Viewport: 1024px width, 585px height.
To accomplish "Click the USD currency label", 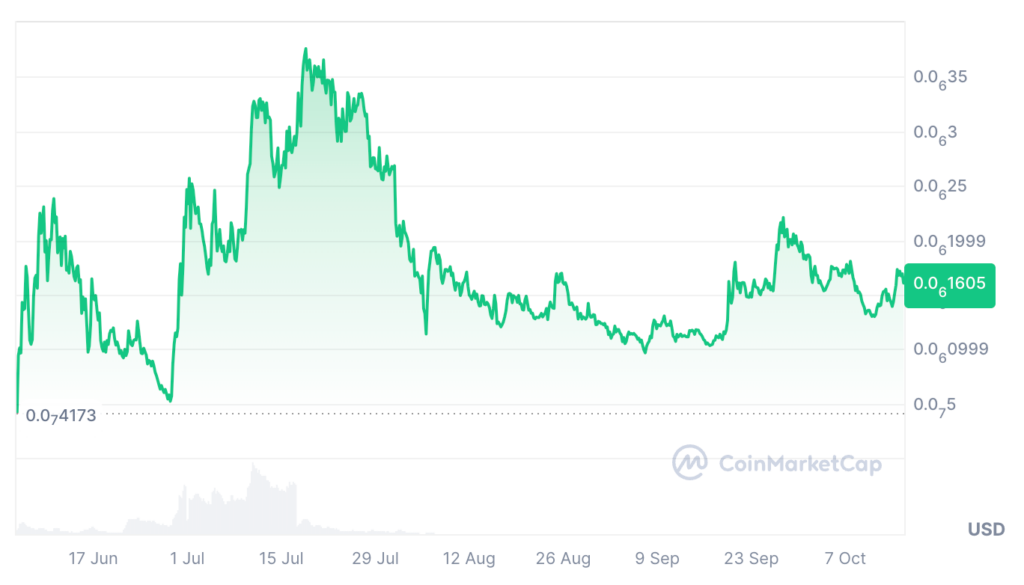I will [986, 530].
